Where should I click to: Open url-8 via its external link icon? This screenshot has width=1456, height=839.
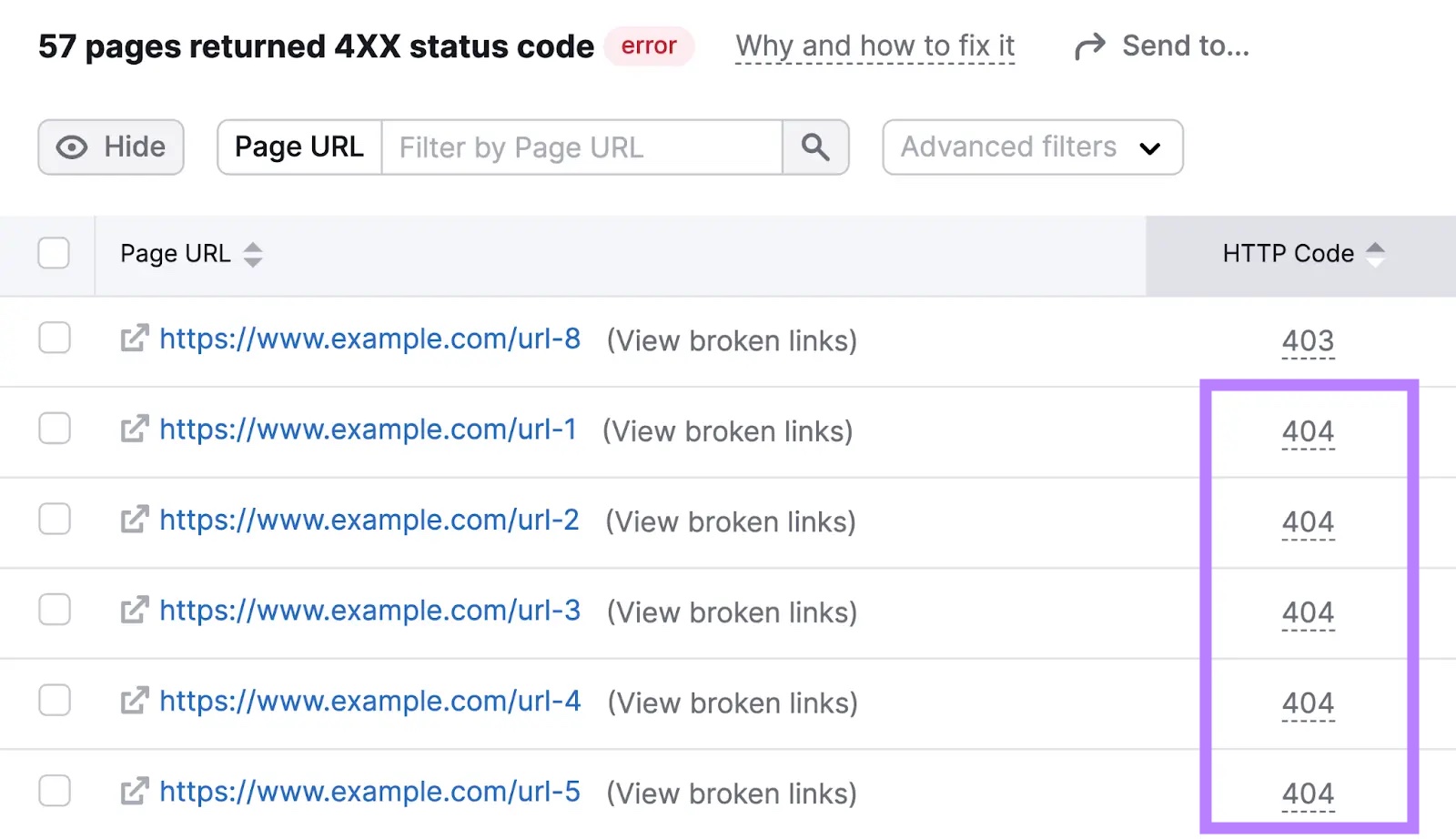click(x=133, y=339)
